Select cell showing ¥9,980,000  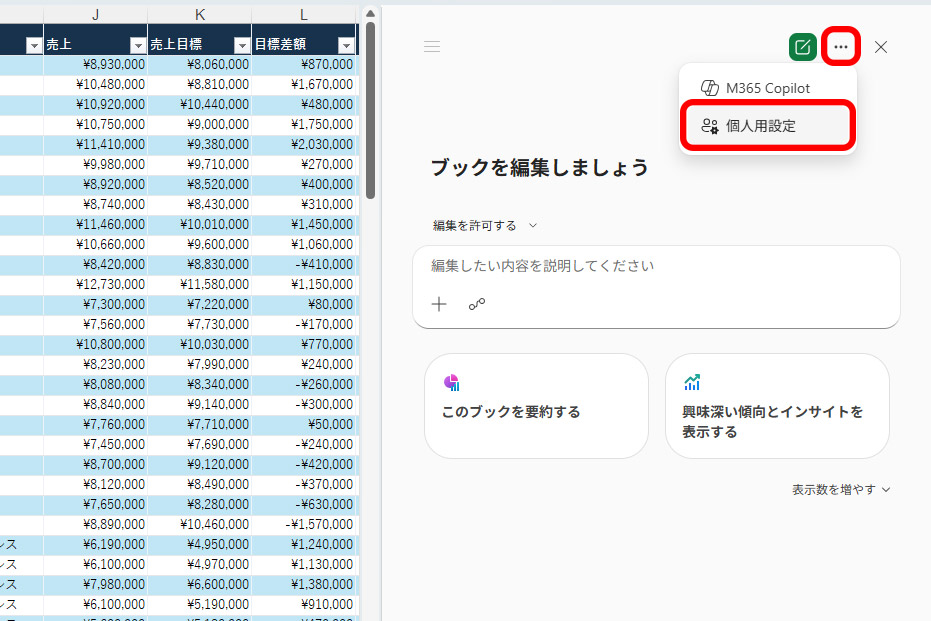[96, 164]
